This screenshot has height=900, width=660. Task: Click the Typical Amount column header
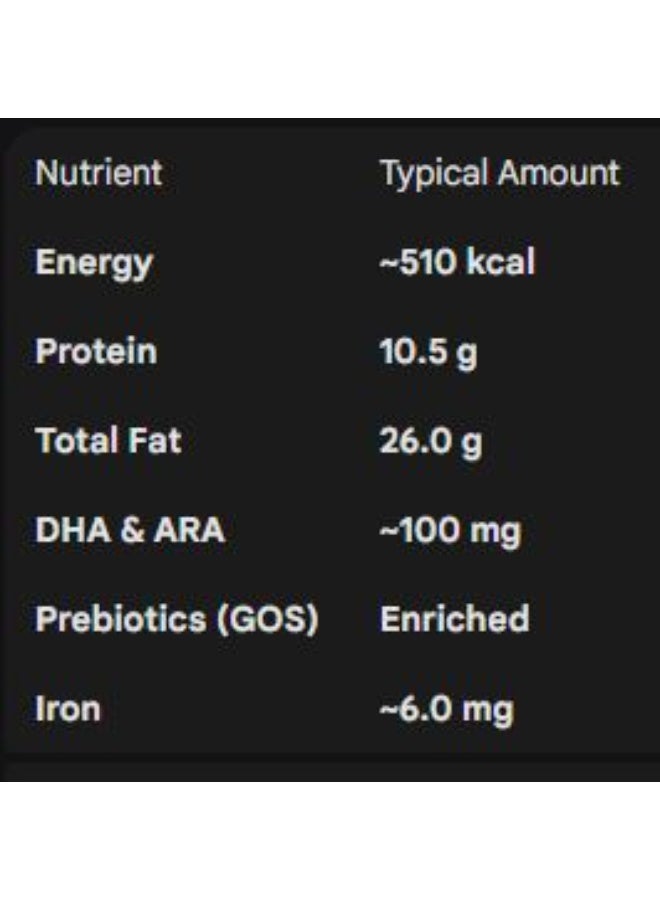pos(499,173)
